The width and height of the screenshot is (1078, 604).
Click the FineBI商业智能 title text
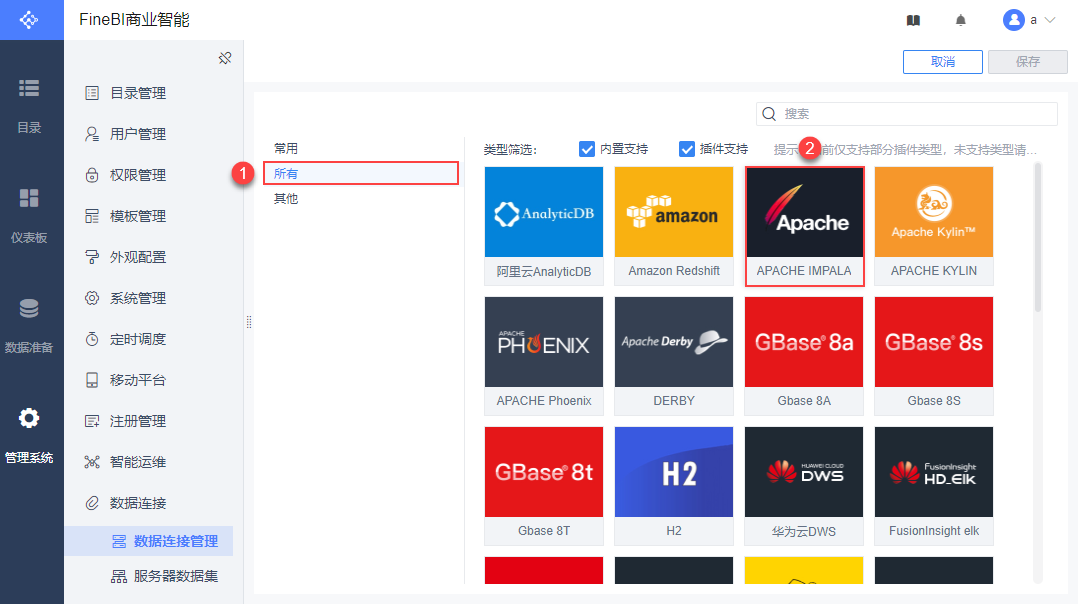(x=134, y=20)
